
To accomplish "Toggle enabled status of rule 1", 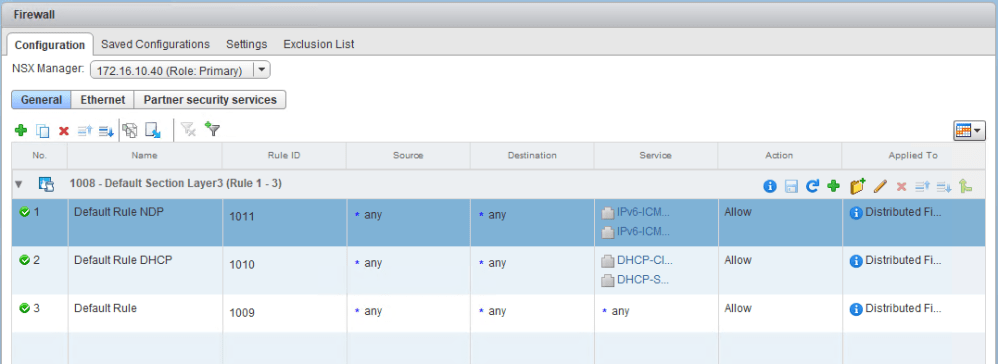I will pyautogui.click(x=25, y=213).
